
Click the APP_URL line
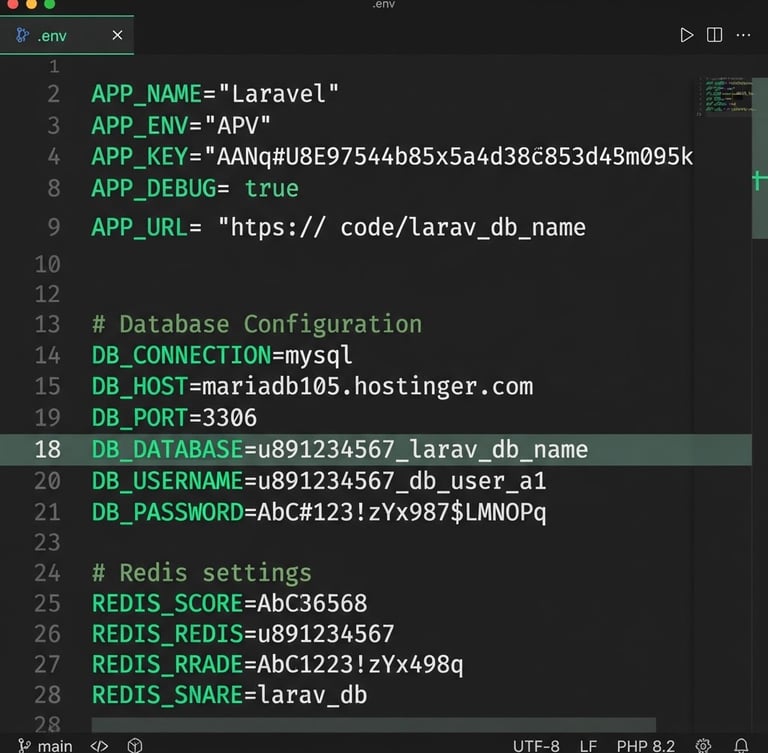click(x=338, y=228)
